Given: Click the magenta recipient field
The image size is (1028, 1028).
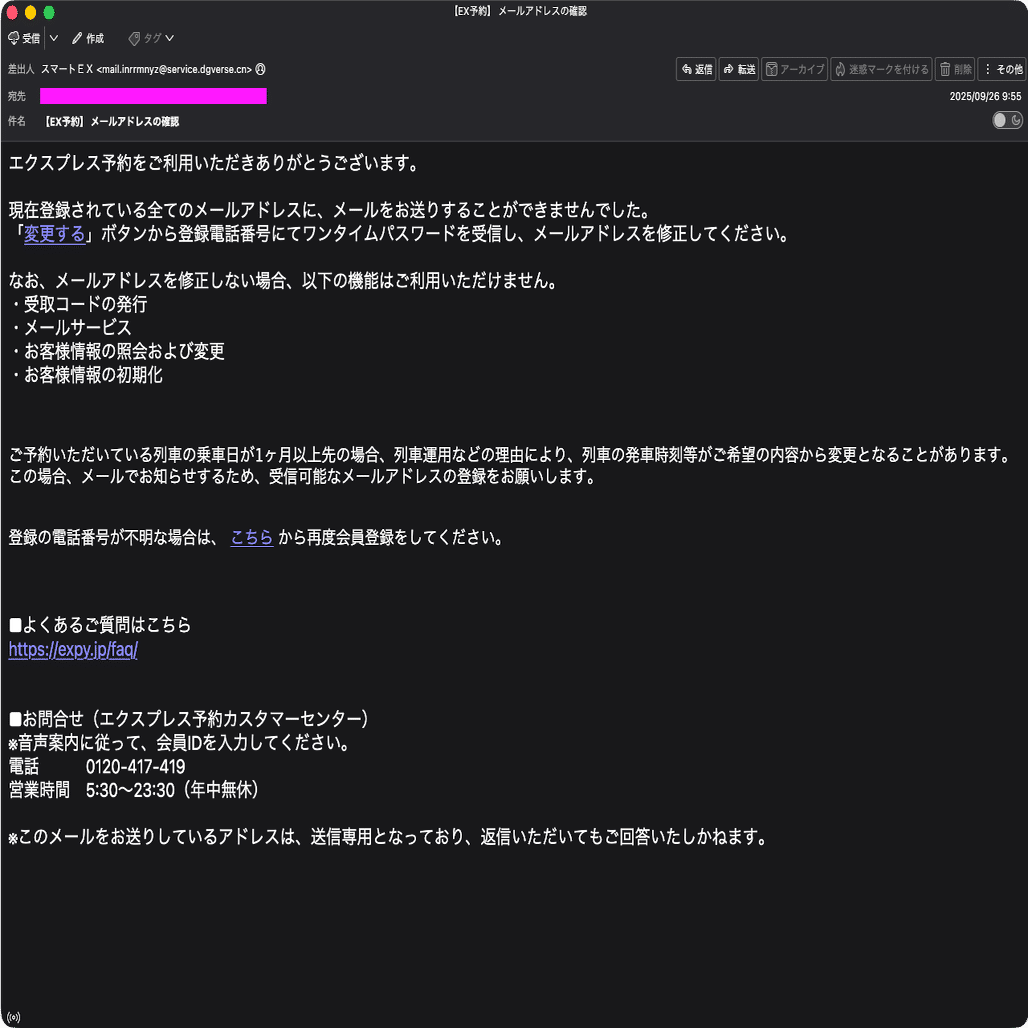Looking at the screenshot, I should (x=152, y=95).
